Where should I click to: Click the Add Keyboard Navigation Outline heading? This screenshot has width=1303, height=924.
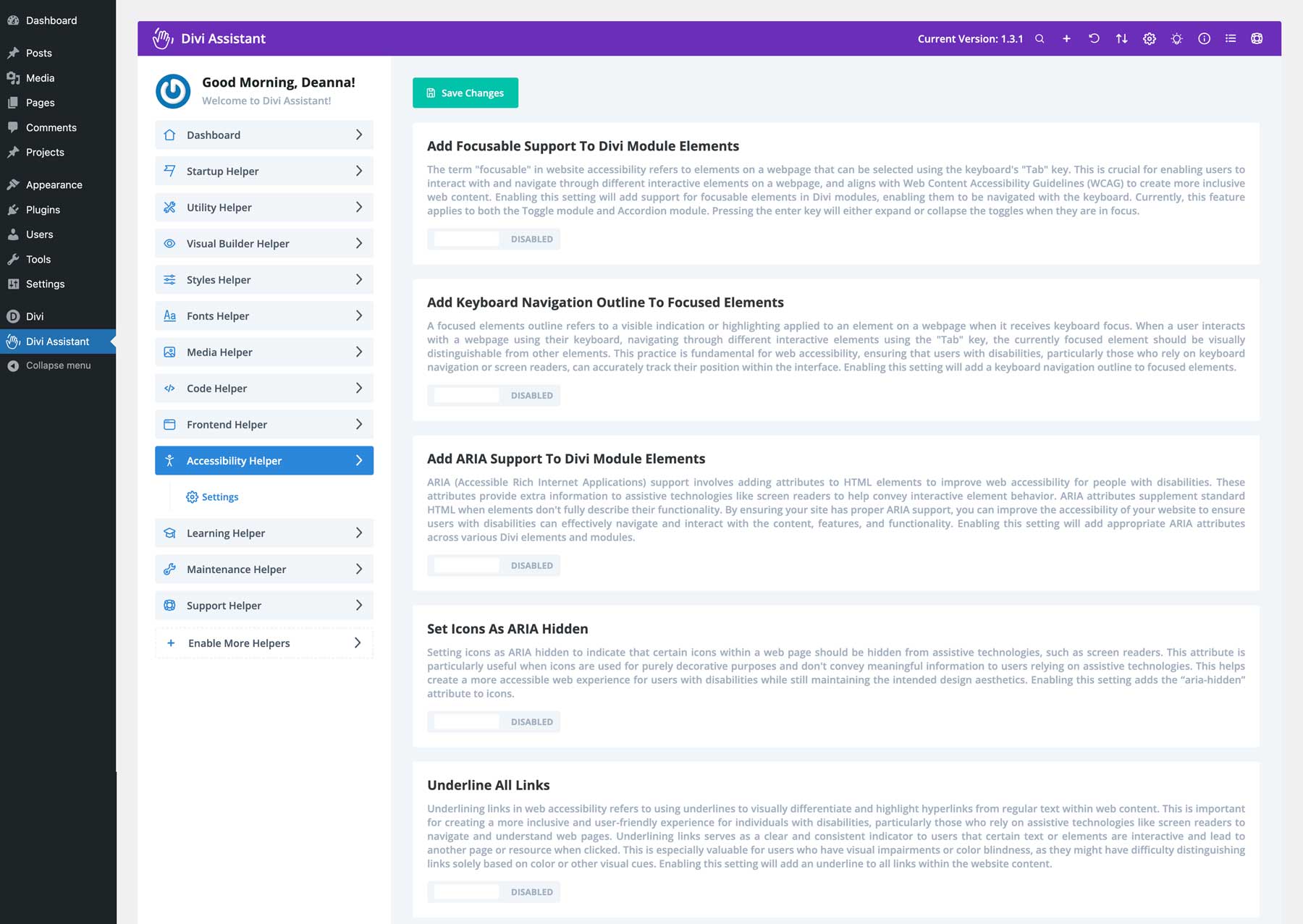(x=605, y=302)
